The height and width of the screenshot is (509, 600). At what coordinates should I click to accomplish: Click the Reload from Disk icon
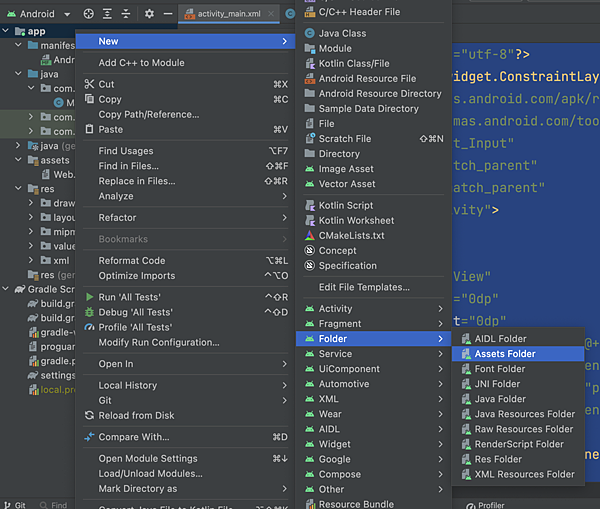[89, 415]
